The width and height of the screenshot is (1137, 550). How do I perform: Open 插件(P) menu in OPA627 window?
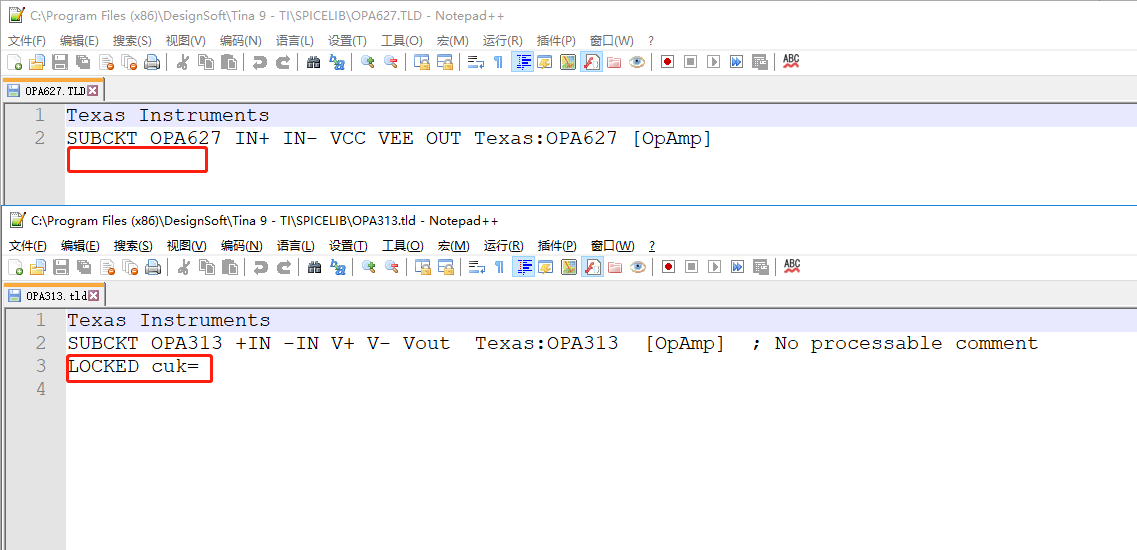(x=556, y=41)
